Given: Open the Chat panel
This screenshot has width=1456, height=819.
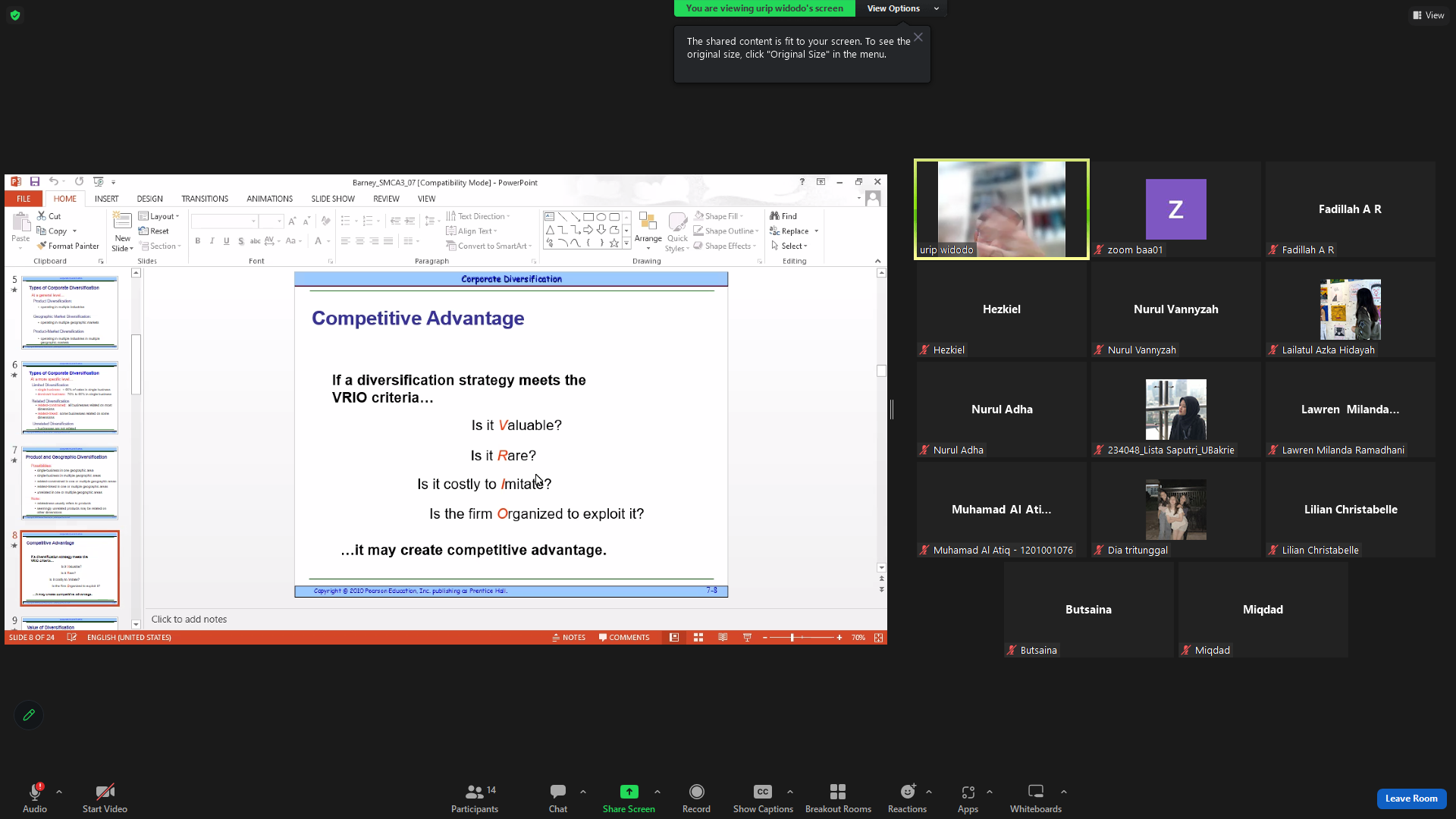Looking at the screenshot, I should (558, 798).
